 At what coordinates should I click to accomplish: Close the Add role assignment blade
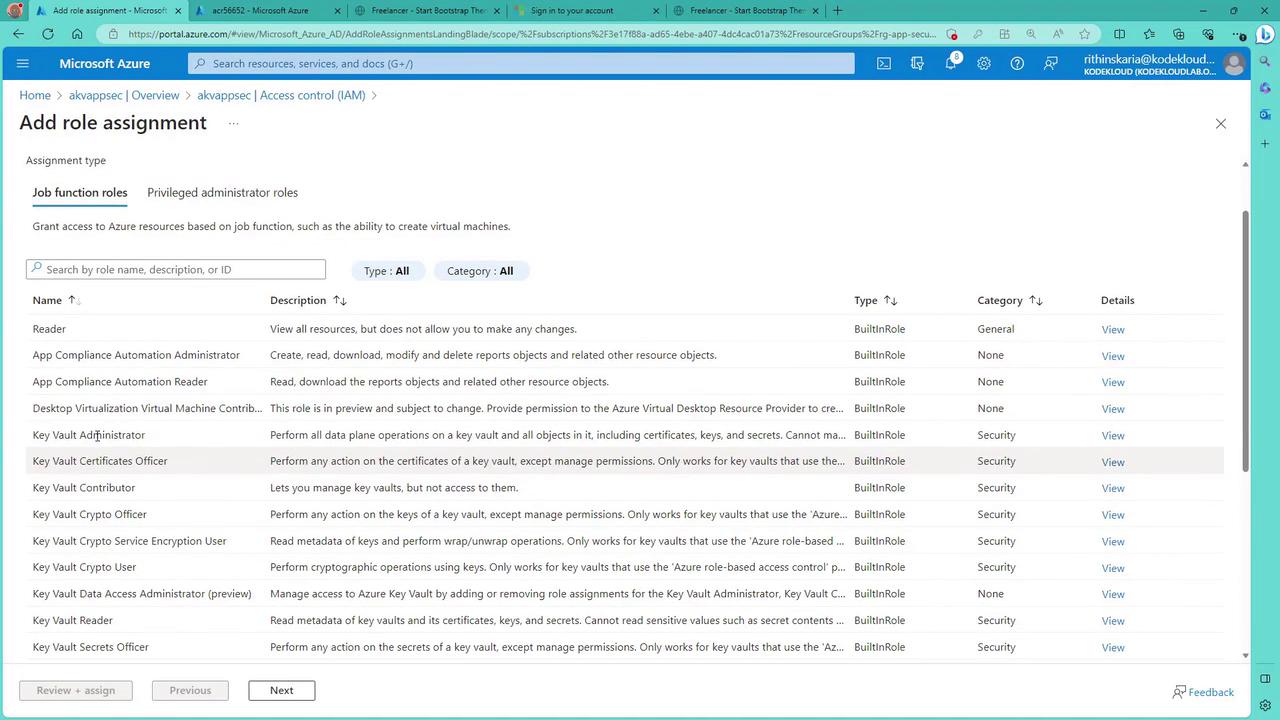tap(1220, 123)
